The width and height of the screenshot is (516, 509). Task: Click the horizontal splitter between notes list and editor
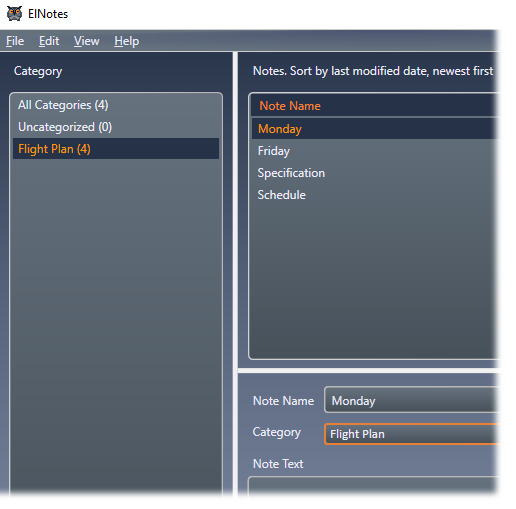368,370
